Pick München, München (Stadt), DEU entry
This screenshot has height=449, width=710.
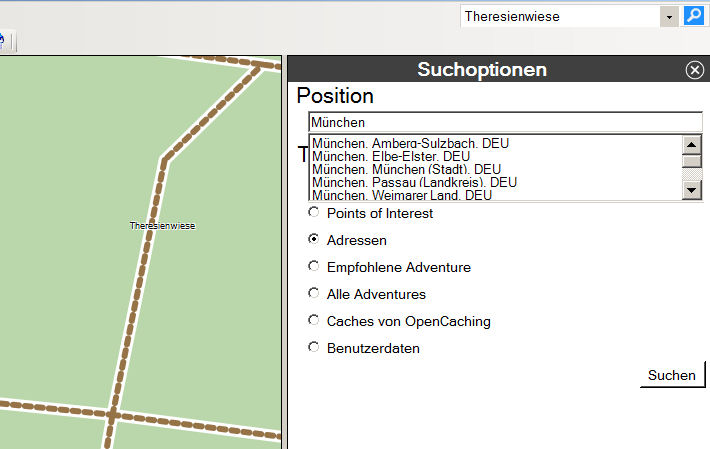point(406,169)
